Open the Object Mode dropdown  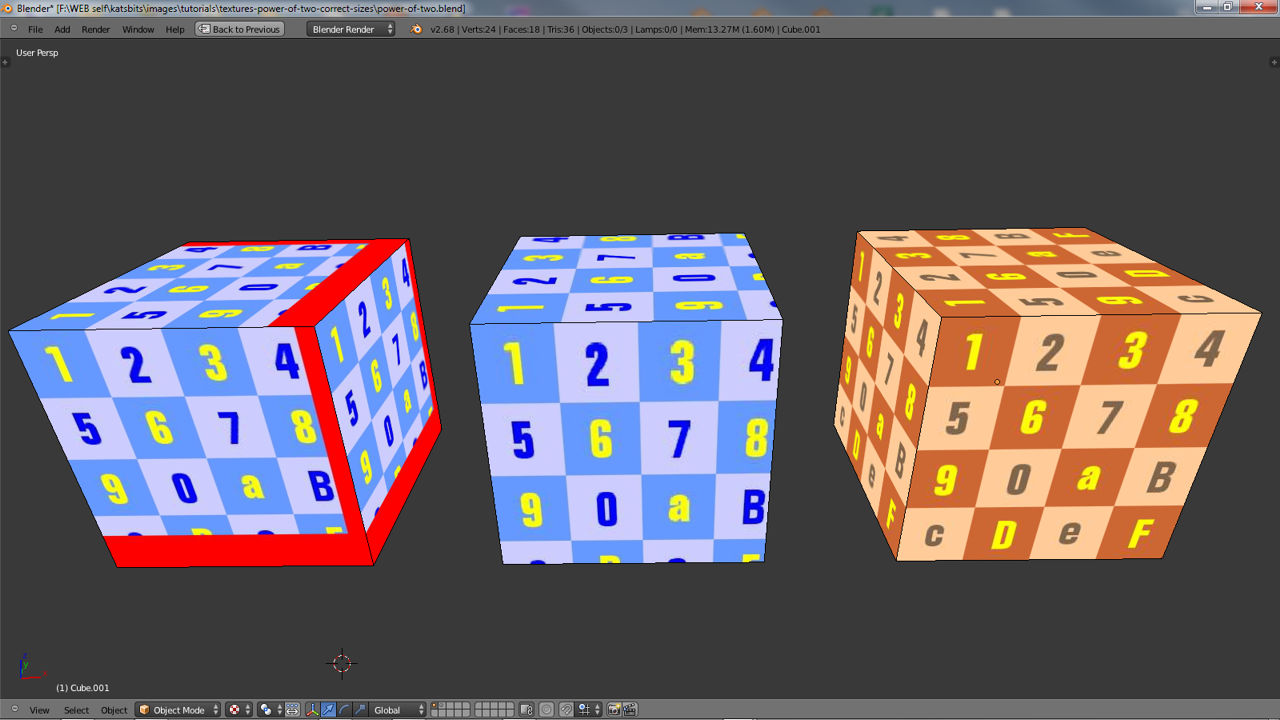point(178,710)
